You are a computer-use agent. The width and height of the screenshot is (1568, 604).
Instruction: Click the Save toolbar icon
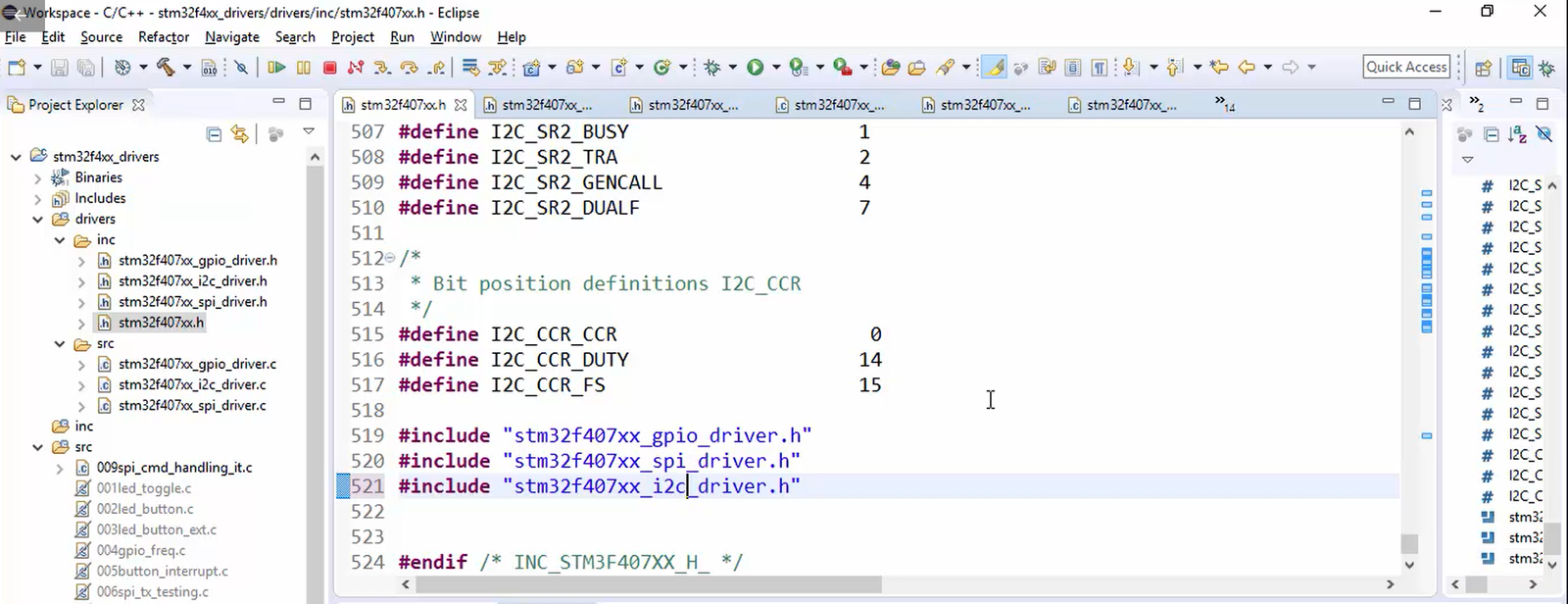click(x=60, y=68)
